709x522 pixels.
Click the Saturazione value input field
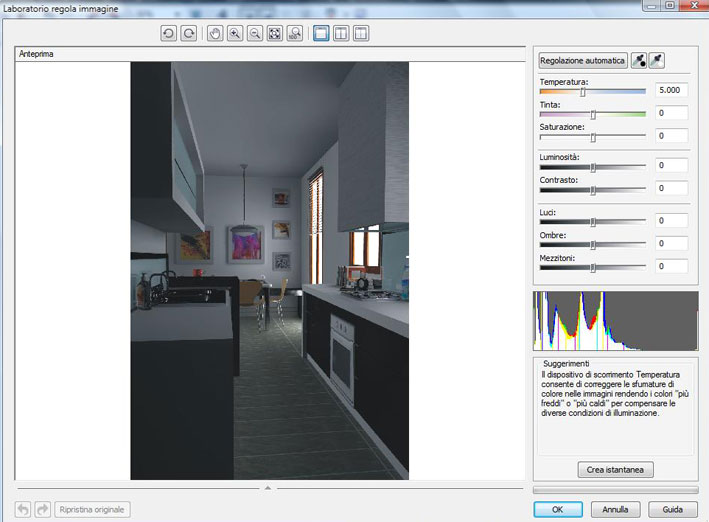[x=672, y=136]
